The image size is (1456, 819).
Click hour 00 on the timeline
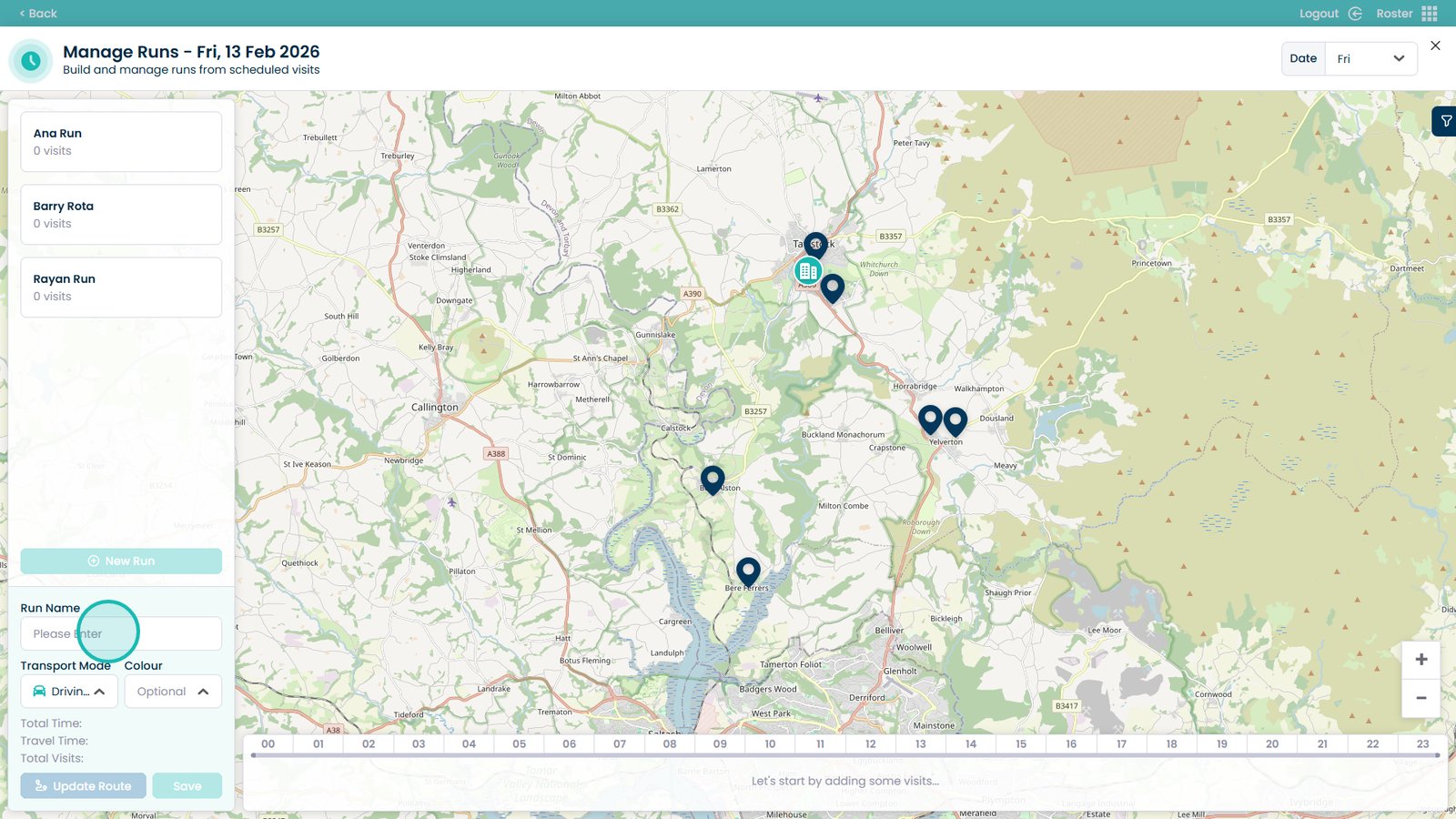pos(268,743)
